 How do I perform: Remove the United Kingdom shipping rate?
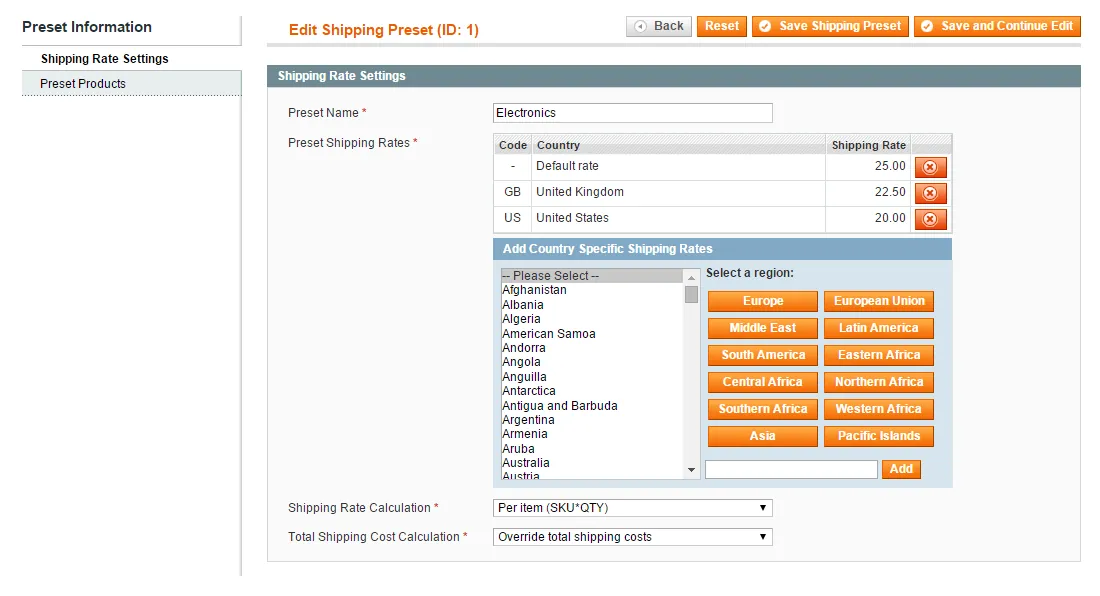pos(930,193)
